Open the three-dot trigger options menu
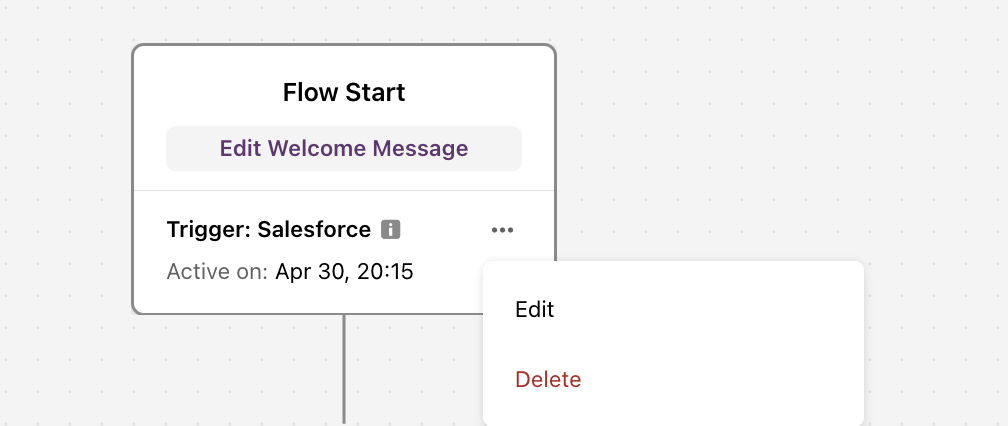The width and height of the screenshot is (1008, 426). [x=502, y=230]
